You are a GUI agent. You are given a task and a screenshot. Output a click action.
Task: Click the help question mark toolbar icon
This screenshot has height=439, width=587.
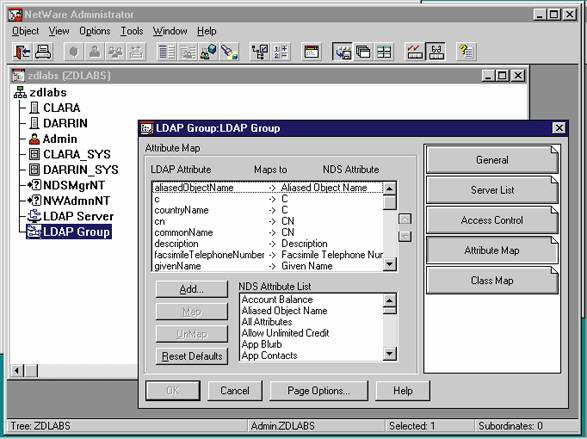tap(466, 52)
